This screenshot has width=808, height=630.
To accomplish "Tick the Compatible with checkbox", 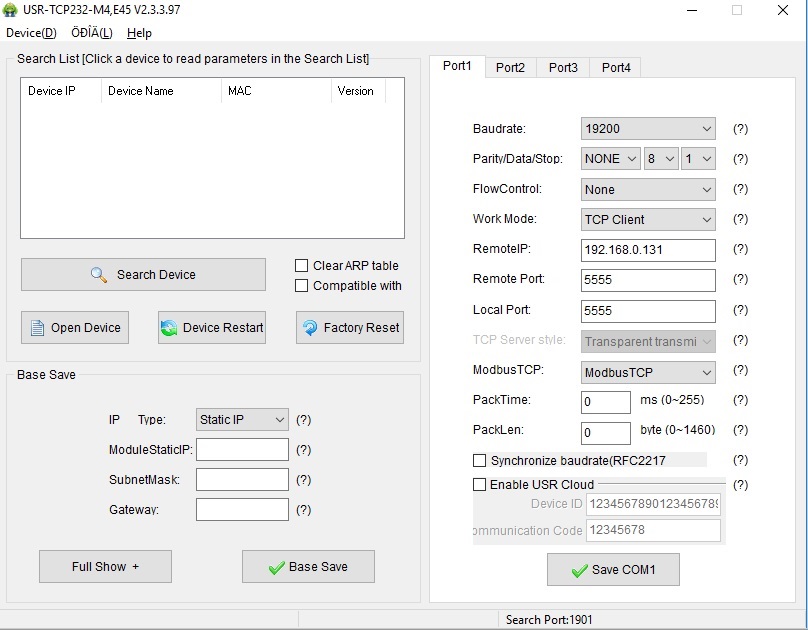I will (301, 286).
